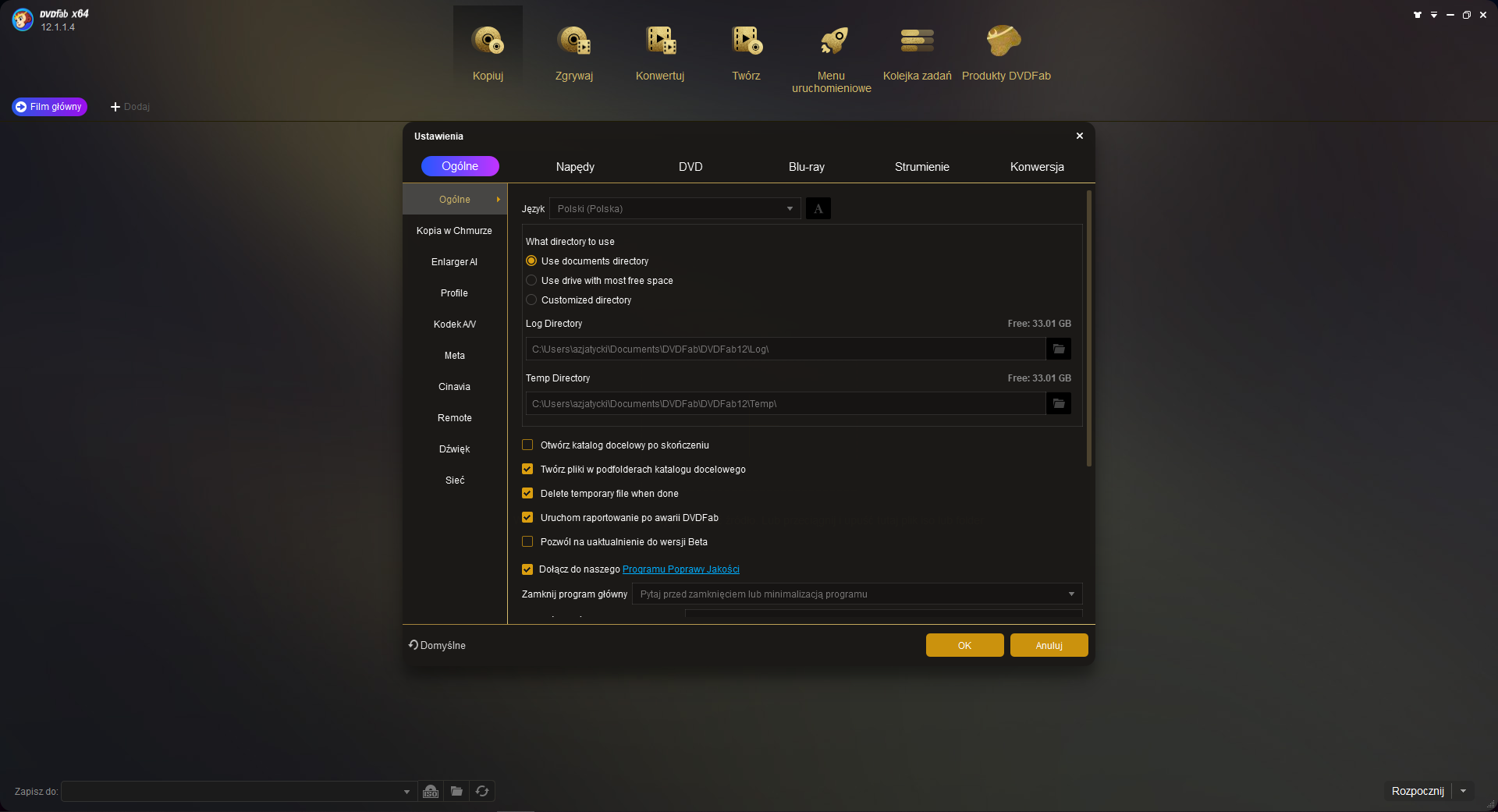The image size is (1498, 812).
Task: Open the Produkty DVDFab icon
Action: [1003, 41]
